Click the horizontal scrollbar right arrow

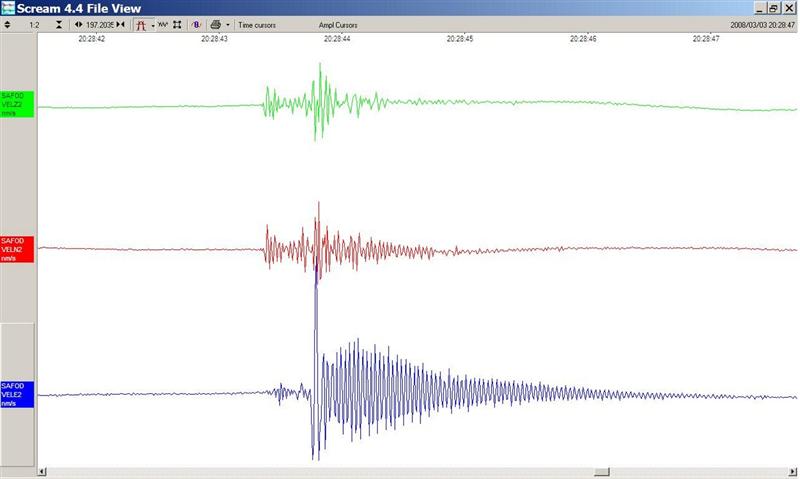[x=792, y=472]
